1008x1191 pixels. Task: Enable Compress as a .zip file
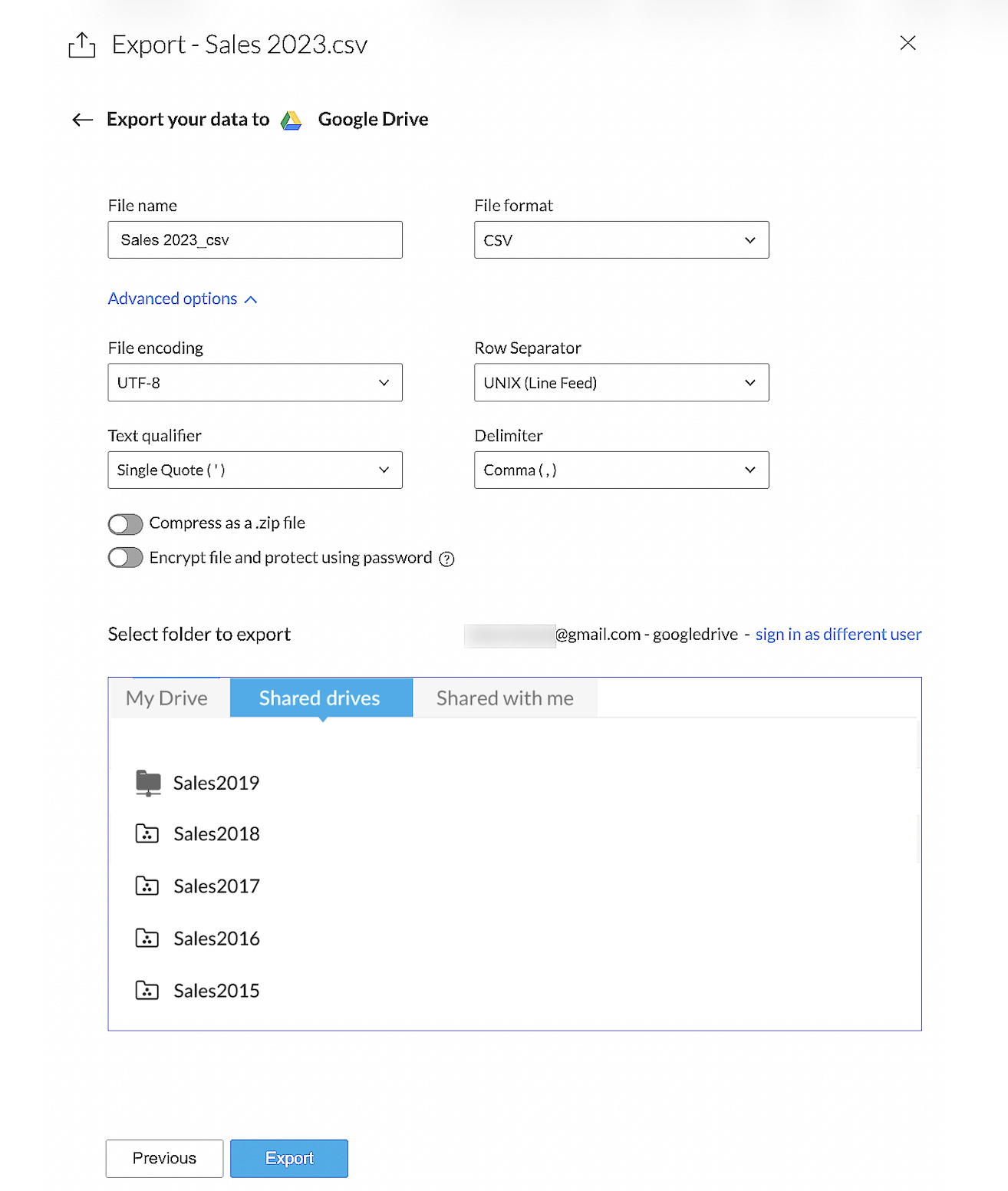pyautogui.click(x=126, y=524)
